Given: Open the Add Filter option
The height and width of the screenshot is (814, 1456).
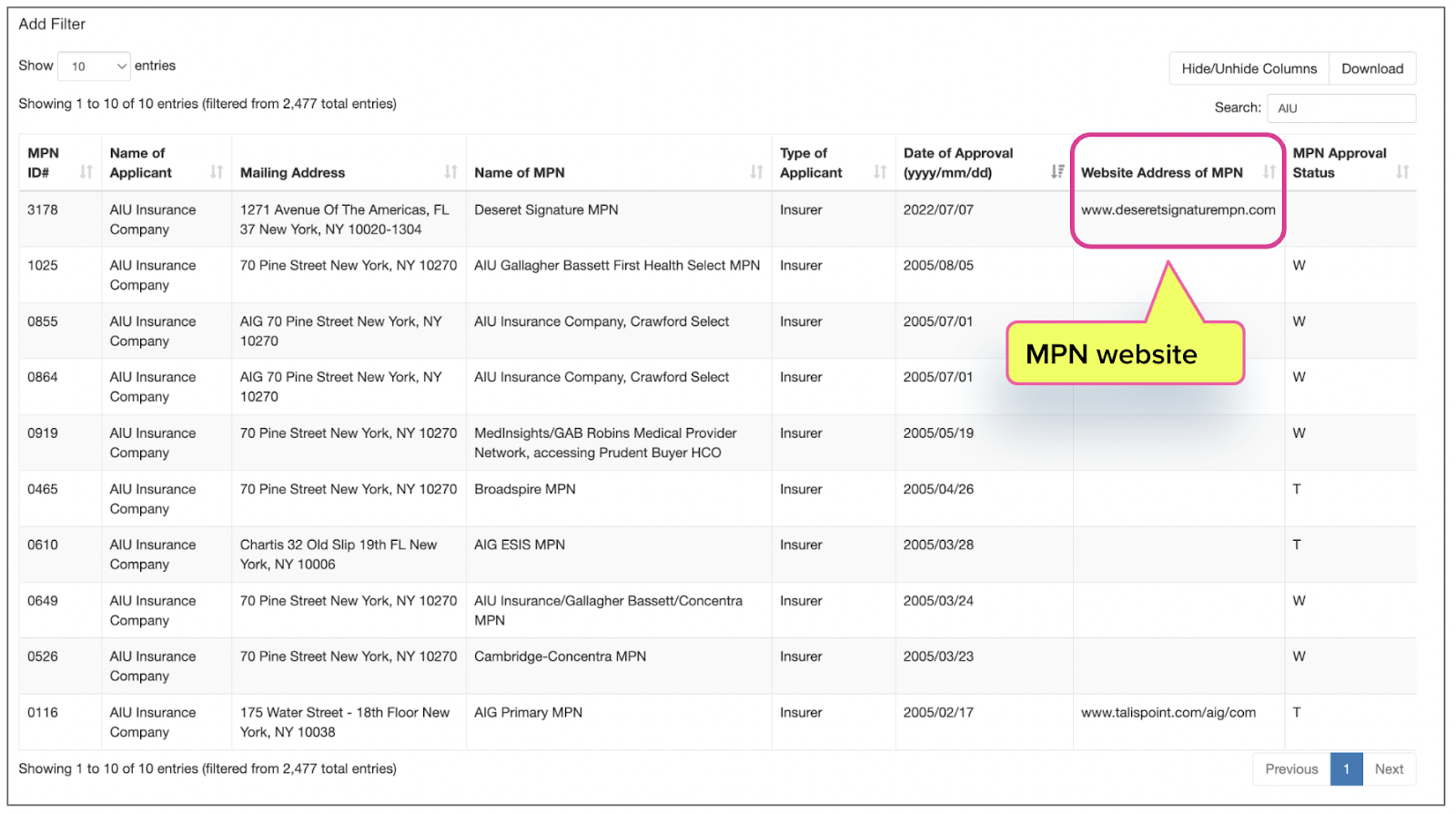Looking at the screenshot, I should tap(52, 25).
